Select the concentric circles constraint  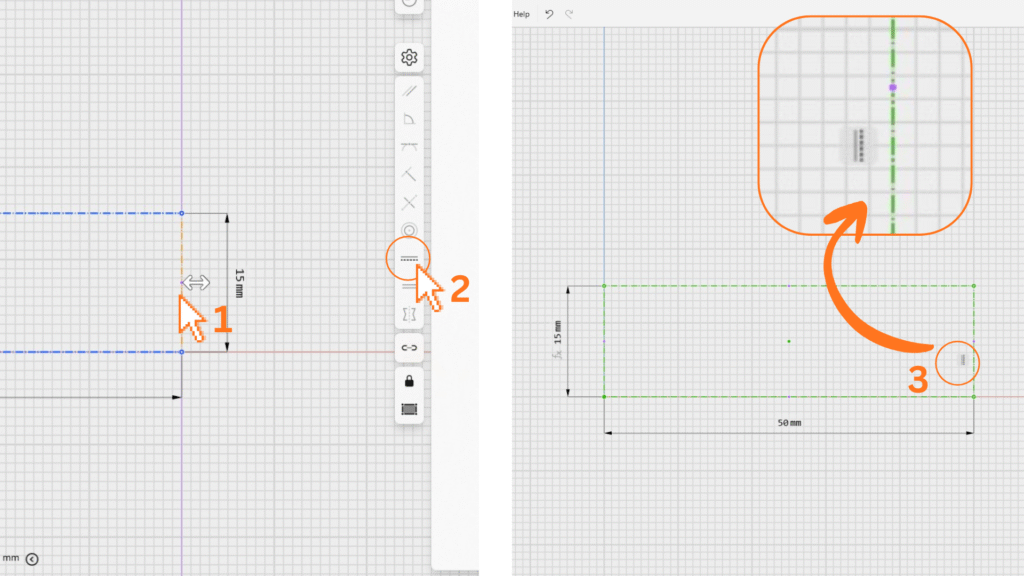point(409,231)
